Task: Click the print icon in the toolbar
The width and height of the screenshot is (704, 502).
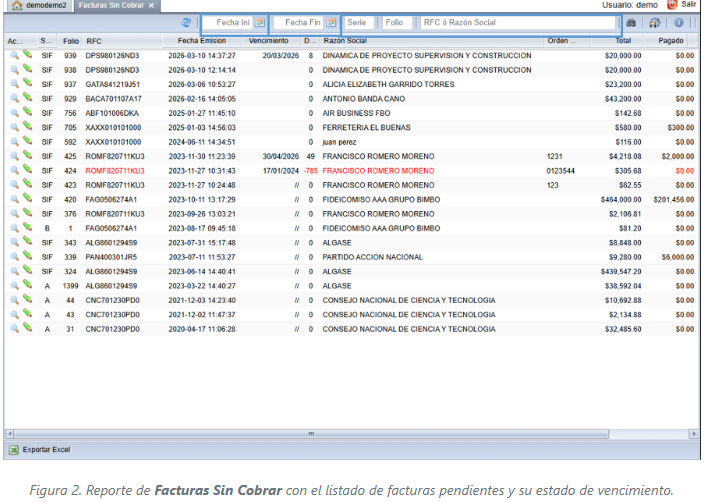Action: [631, 22]
